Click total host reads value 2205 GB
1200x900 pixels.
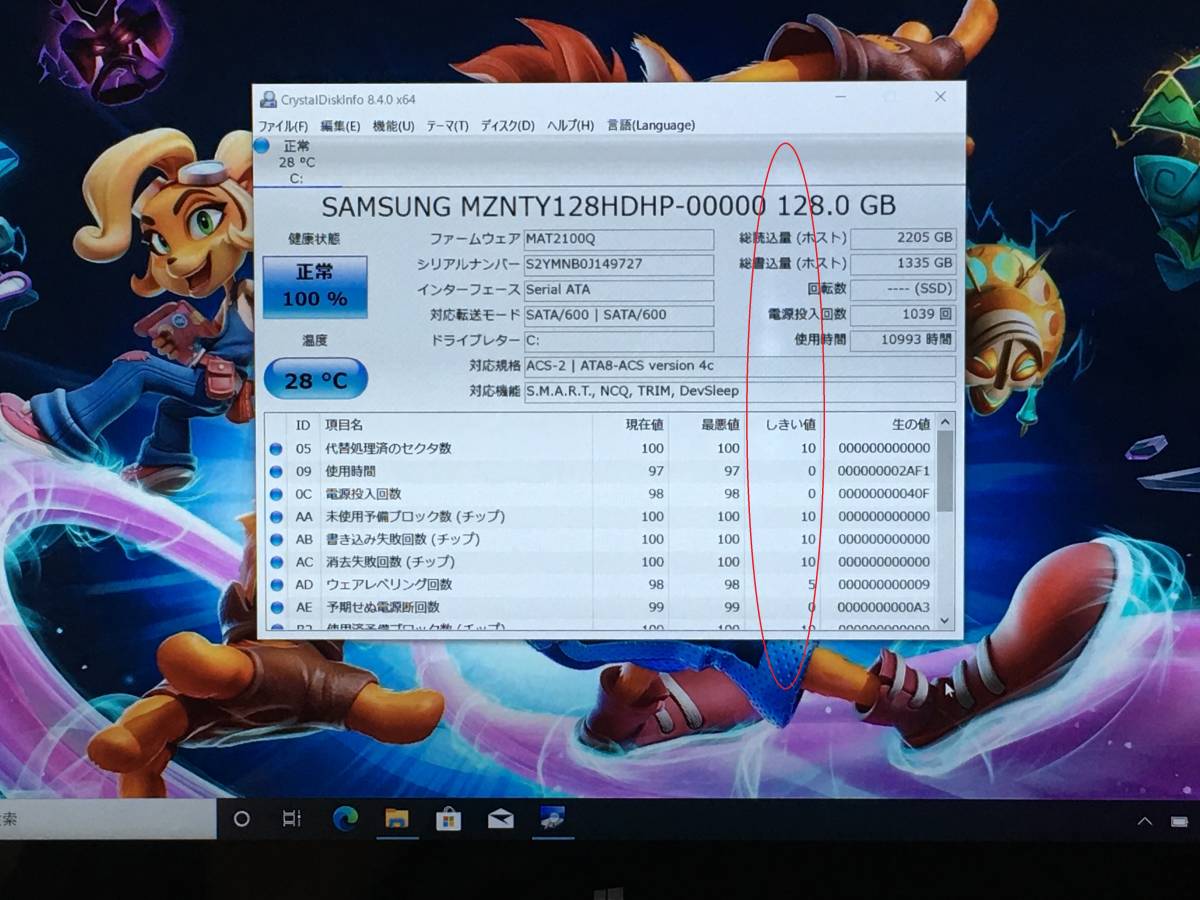(904, 238)
